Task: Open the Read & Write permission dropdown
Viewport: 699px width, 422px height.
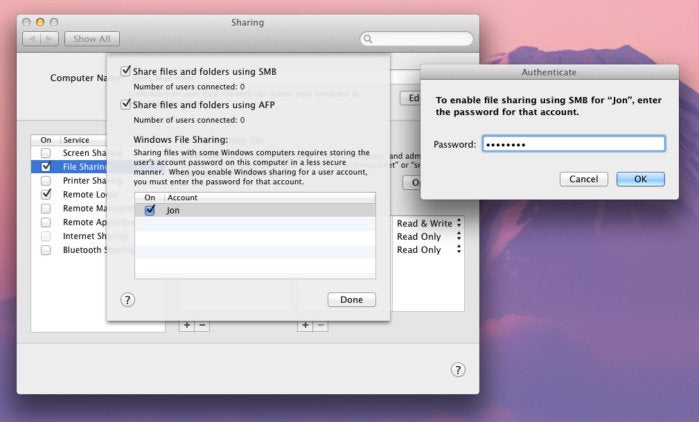Action: point(429,223)
